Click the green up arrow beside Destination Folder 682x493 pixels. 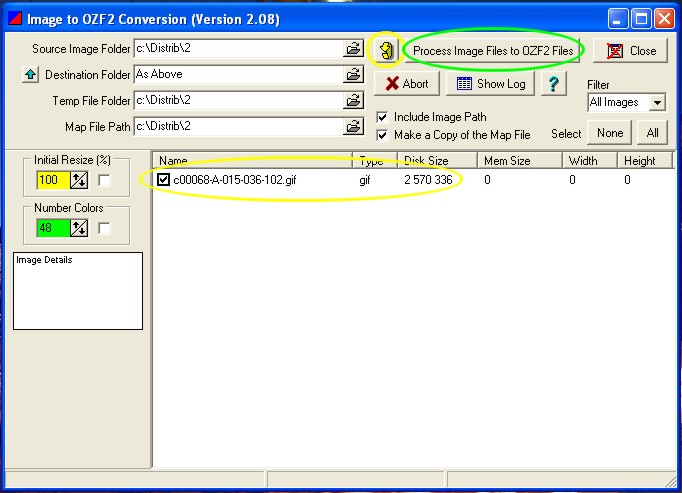pos(30,75)
